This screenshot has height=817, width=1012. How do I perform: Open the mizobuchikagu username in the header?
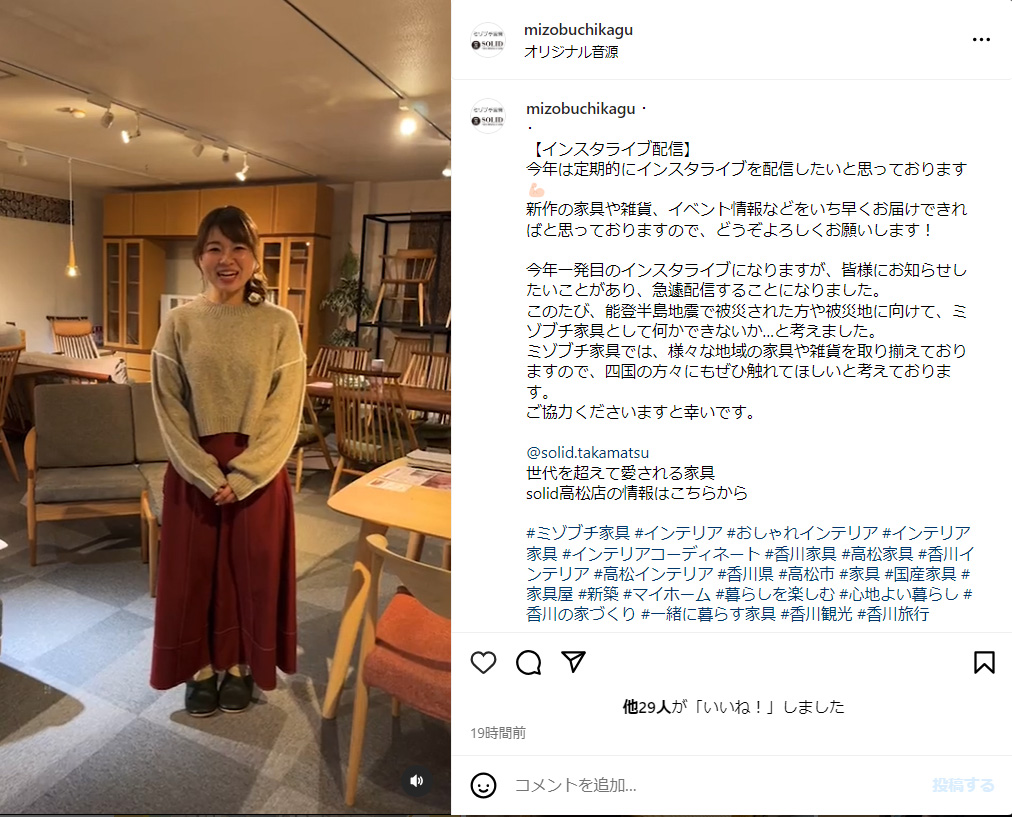pos(578,30)
